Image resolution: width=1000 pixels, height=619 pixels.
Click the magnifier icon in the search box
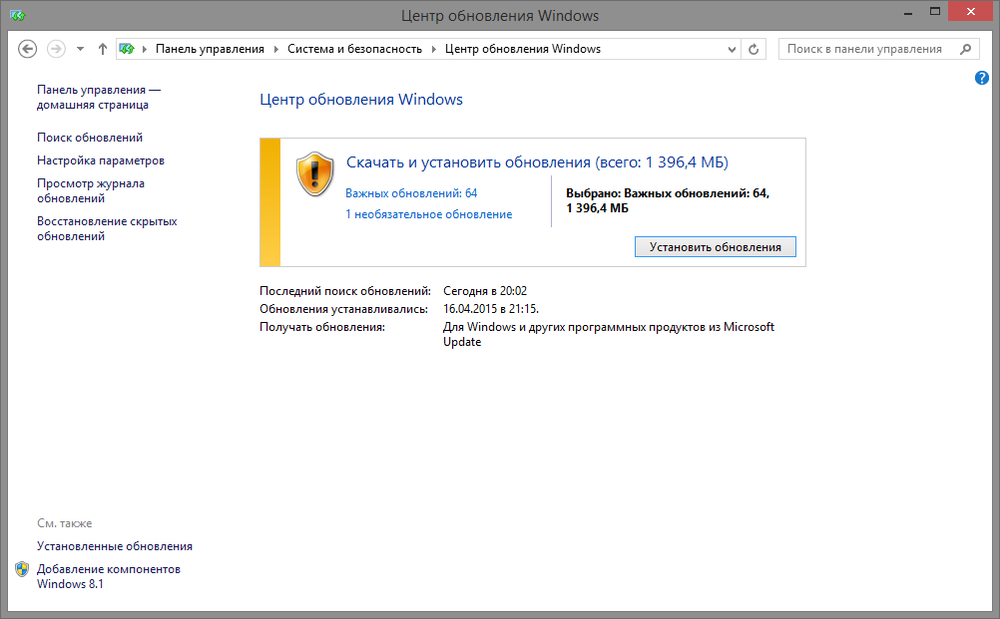965,49
